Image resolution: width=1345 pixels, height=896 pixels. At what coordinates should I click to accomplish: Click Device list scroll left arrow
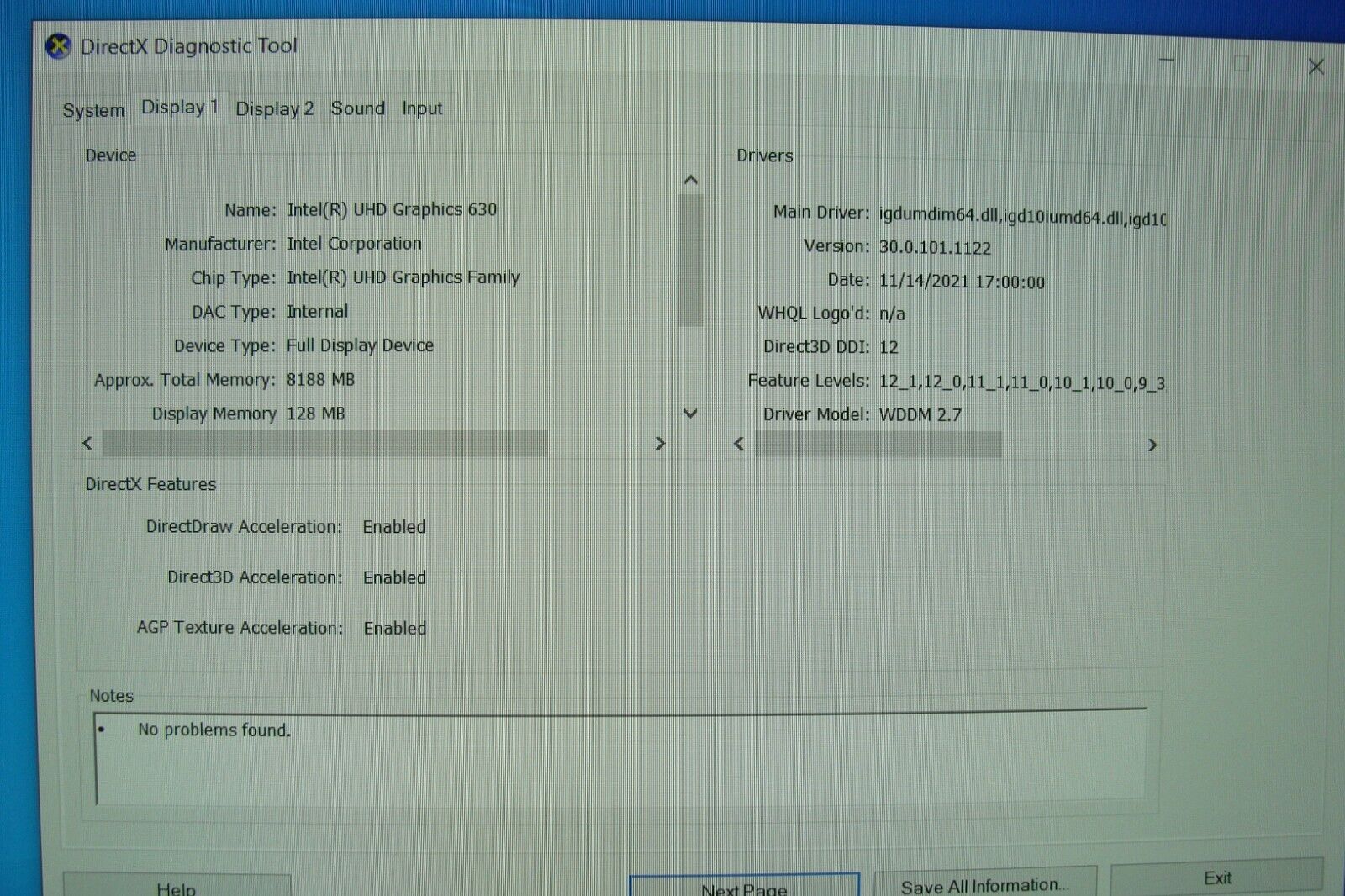tap(87, 443)
